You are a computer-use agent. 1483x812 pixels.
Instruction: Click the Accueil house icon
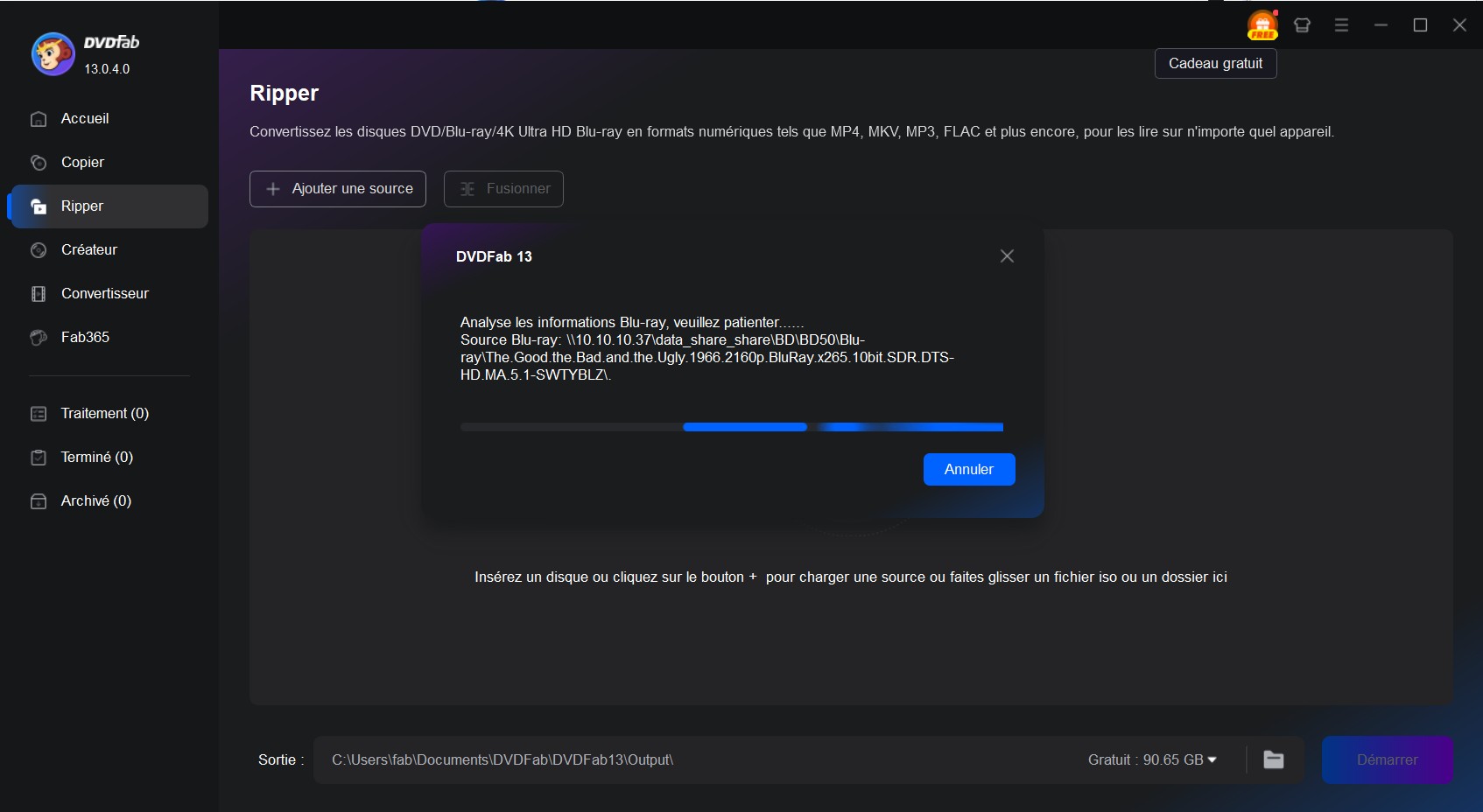coord(39,119)
